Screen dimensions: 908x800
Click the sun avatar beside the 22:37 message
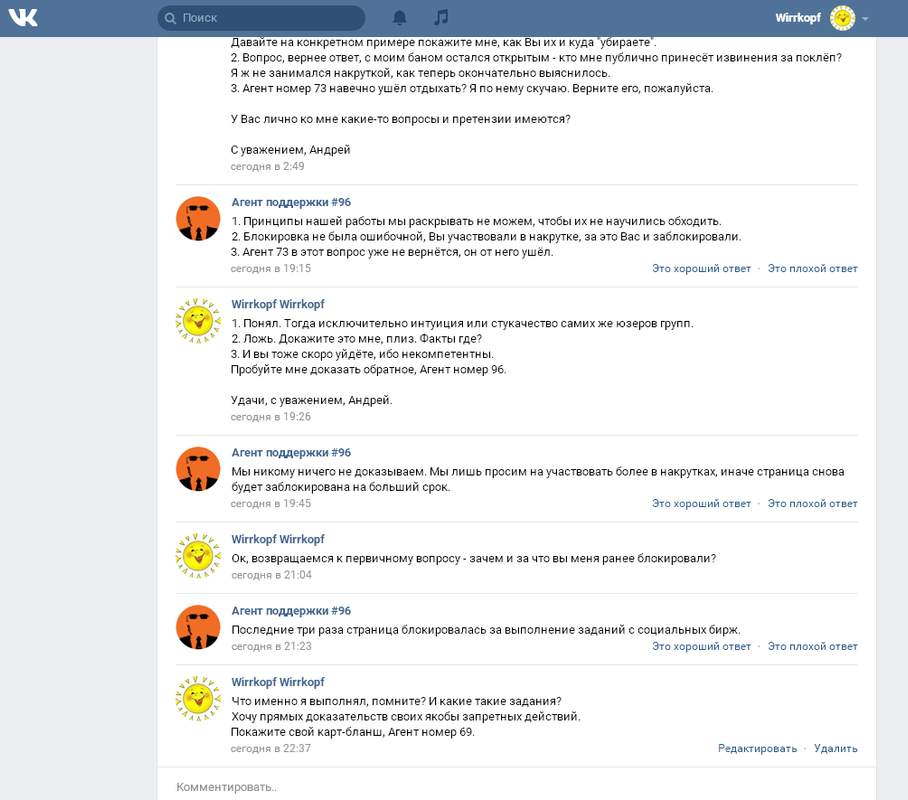tap(198, 698)
